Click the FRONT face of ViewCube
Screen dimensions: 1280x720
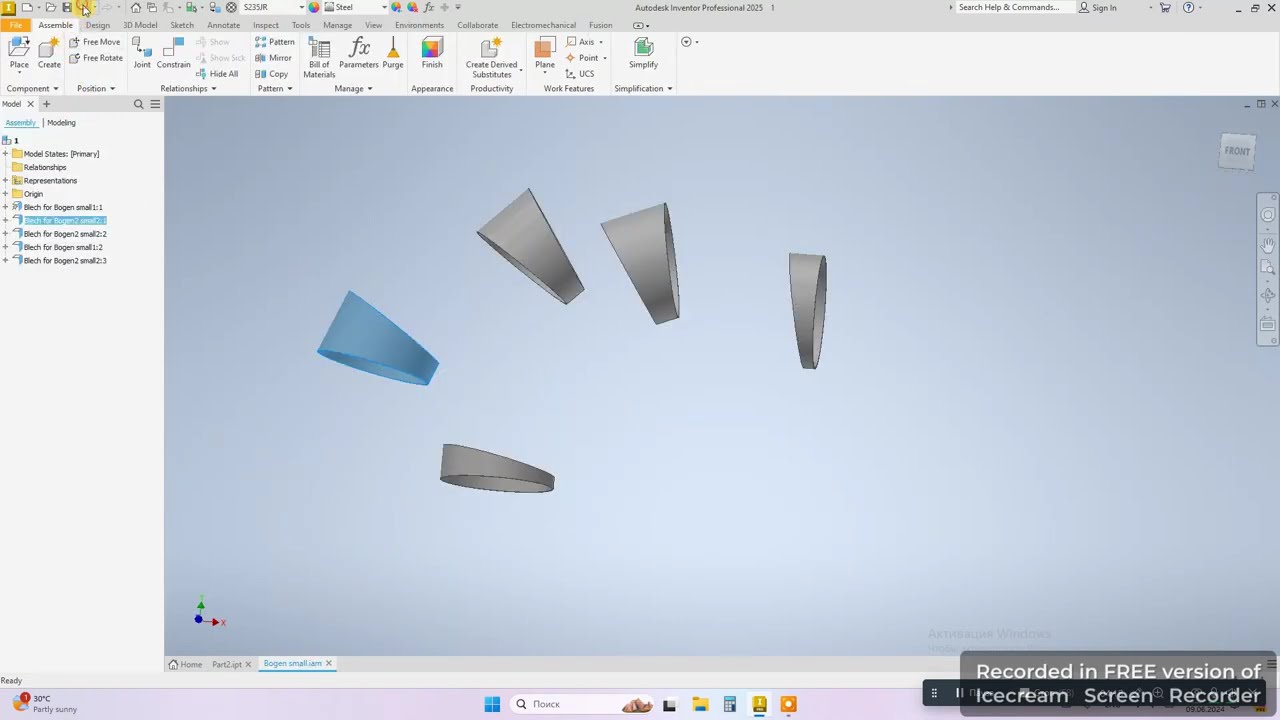[1237, 151]
